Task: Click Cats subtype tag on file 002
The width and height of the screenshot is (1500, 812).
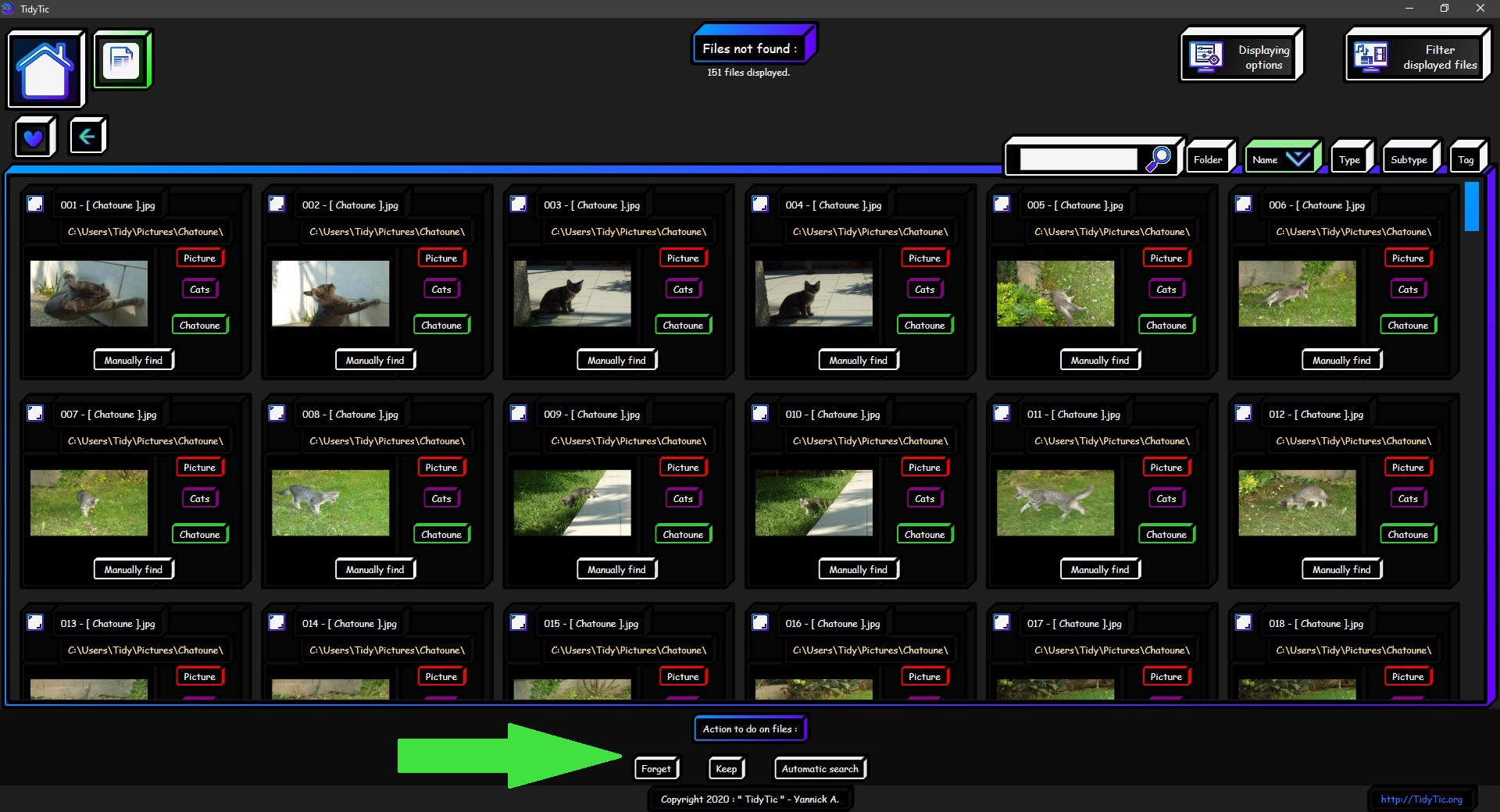Action: (441, 289)
